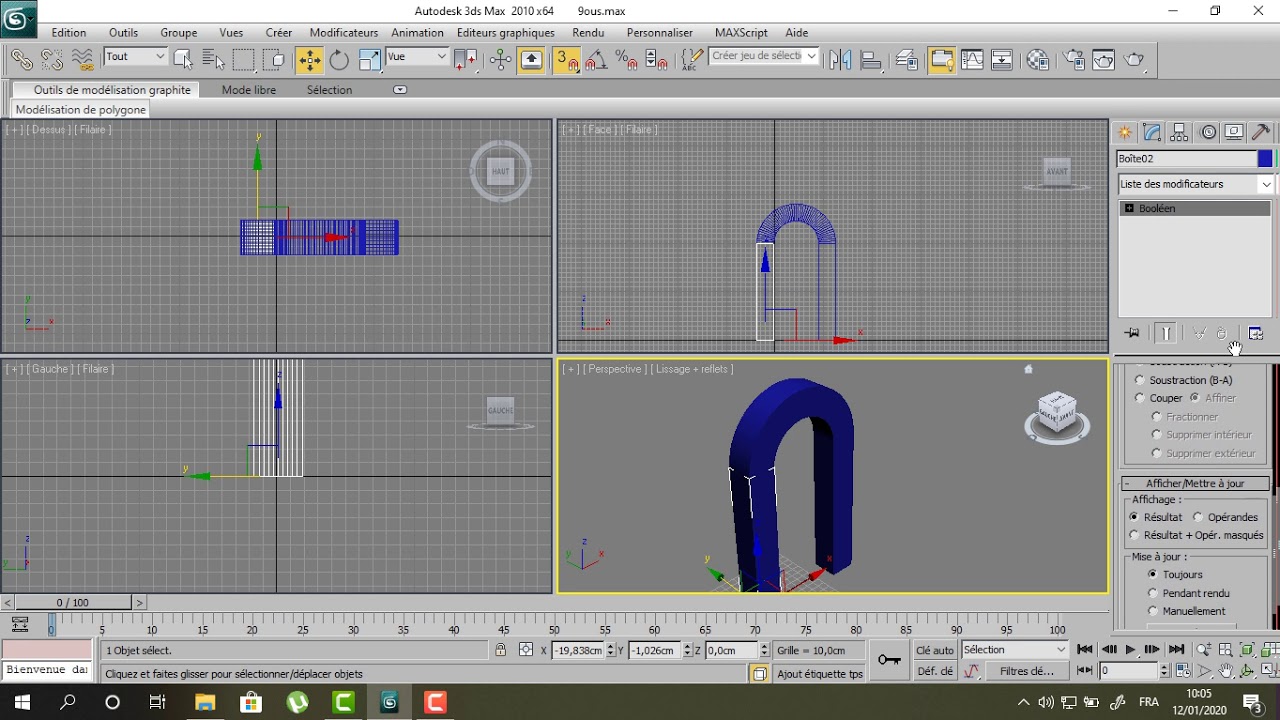The width and height of the screenshot is (1280, 720).
Task: Open Liste des modificateurs dropdown
Action: tap(1196, 184)
